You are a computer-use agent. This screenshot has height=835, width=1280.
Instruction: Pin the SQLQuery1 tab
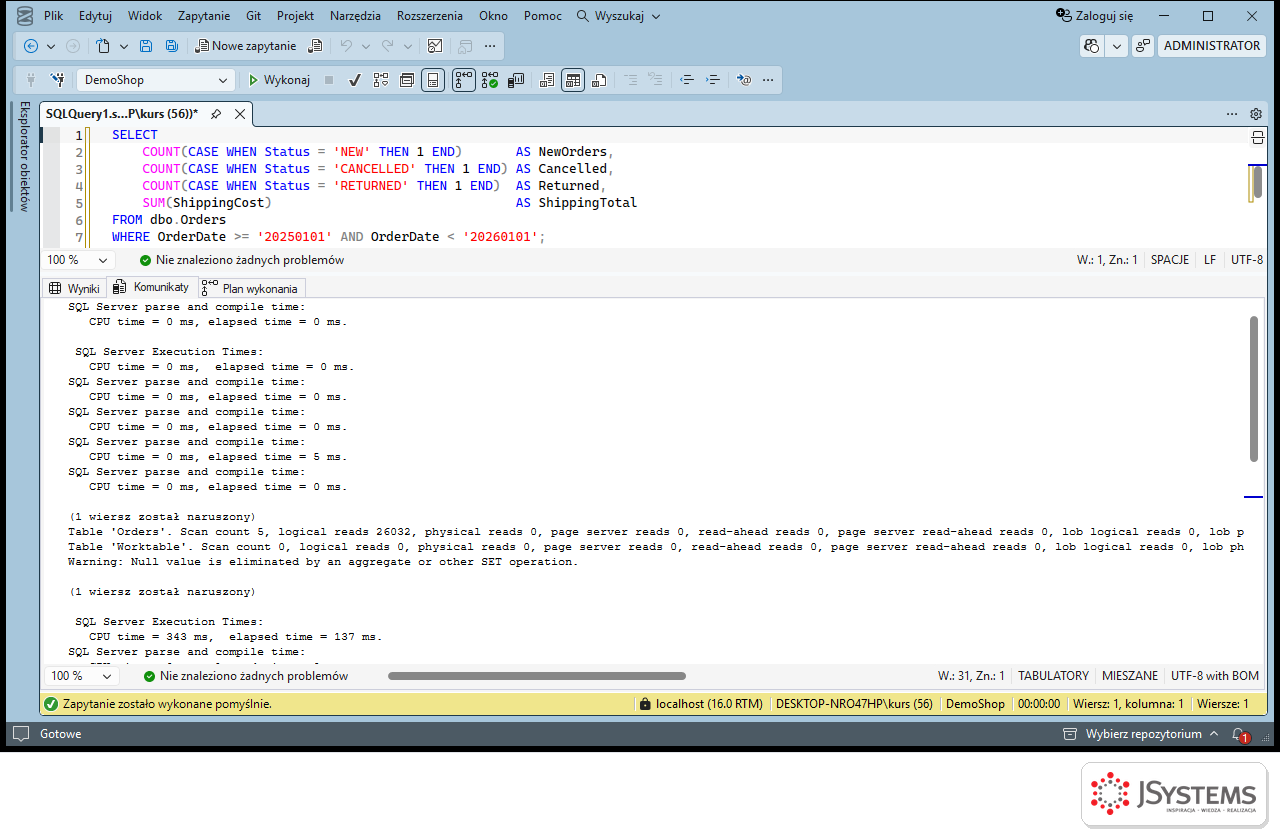coord(216,114)
